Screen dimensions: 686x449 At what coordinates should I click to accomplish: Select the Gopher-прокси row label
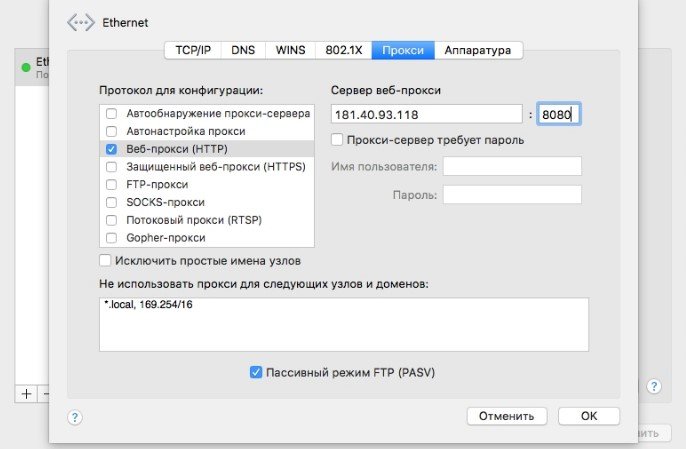166,238
